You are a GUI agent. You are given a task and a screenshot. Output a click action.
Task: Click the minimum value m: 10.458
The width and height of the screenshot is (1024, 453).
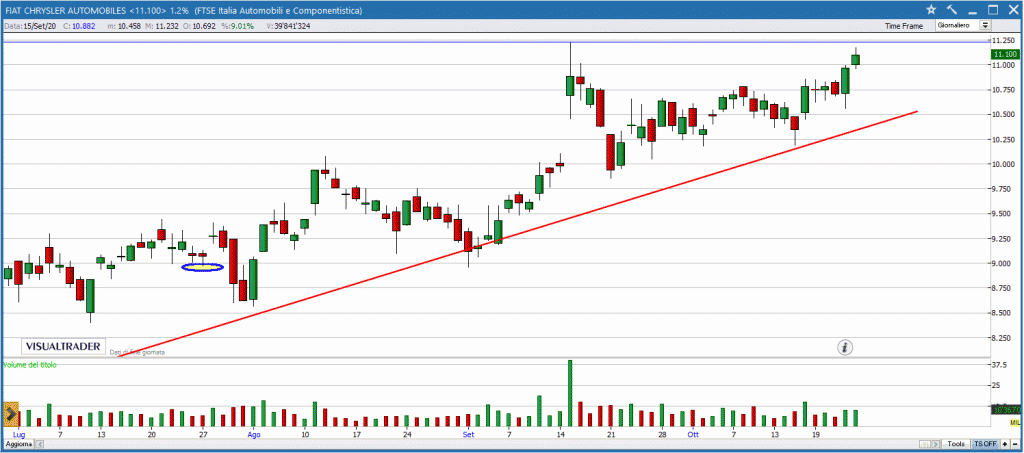click(122, 25)
